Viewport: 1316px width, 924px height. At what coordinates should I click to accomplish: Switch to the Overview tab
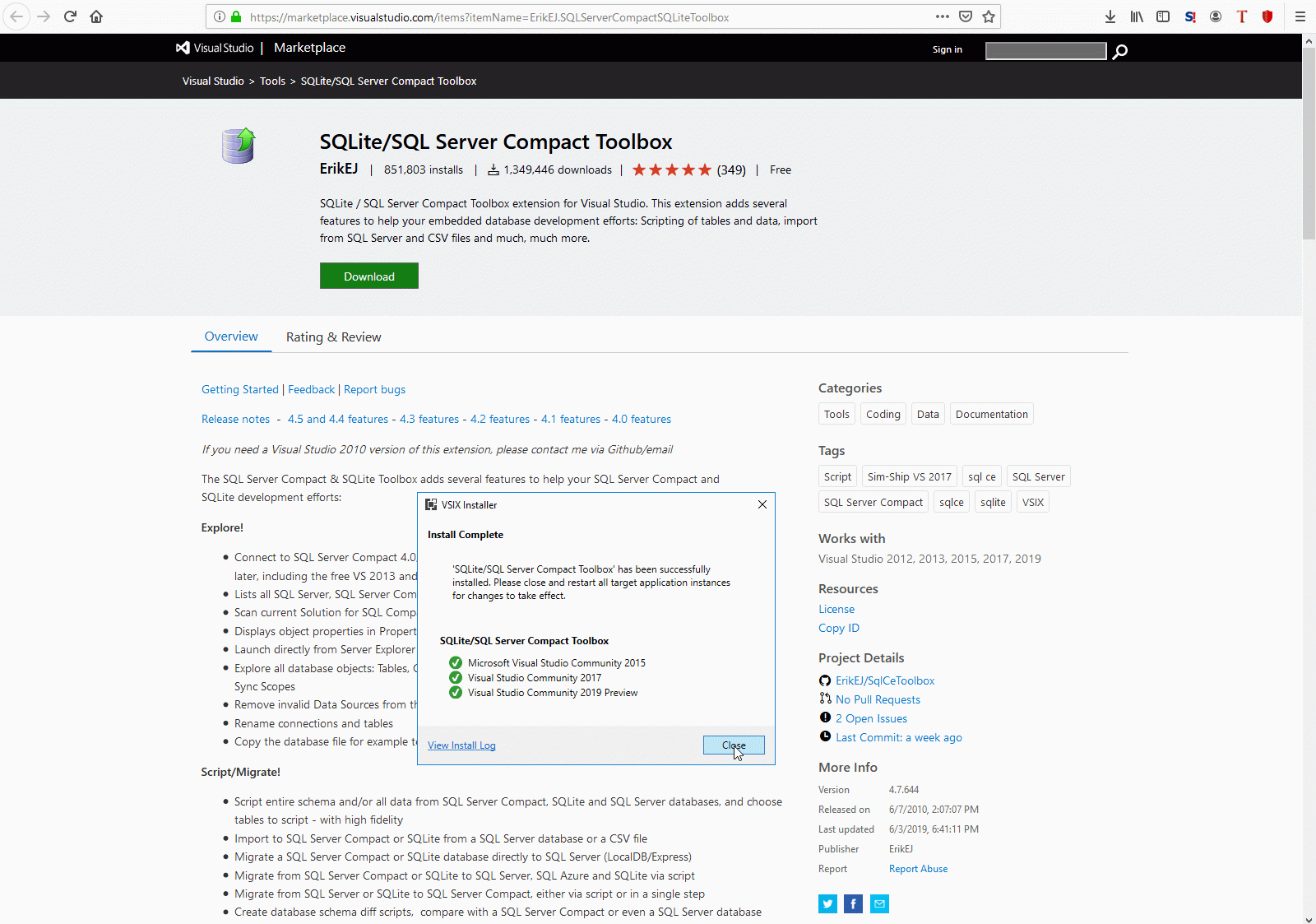coord(231,337)
